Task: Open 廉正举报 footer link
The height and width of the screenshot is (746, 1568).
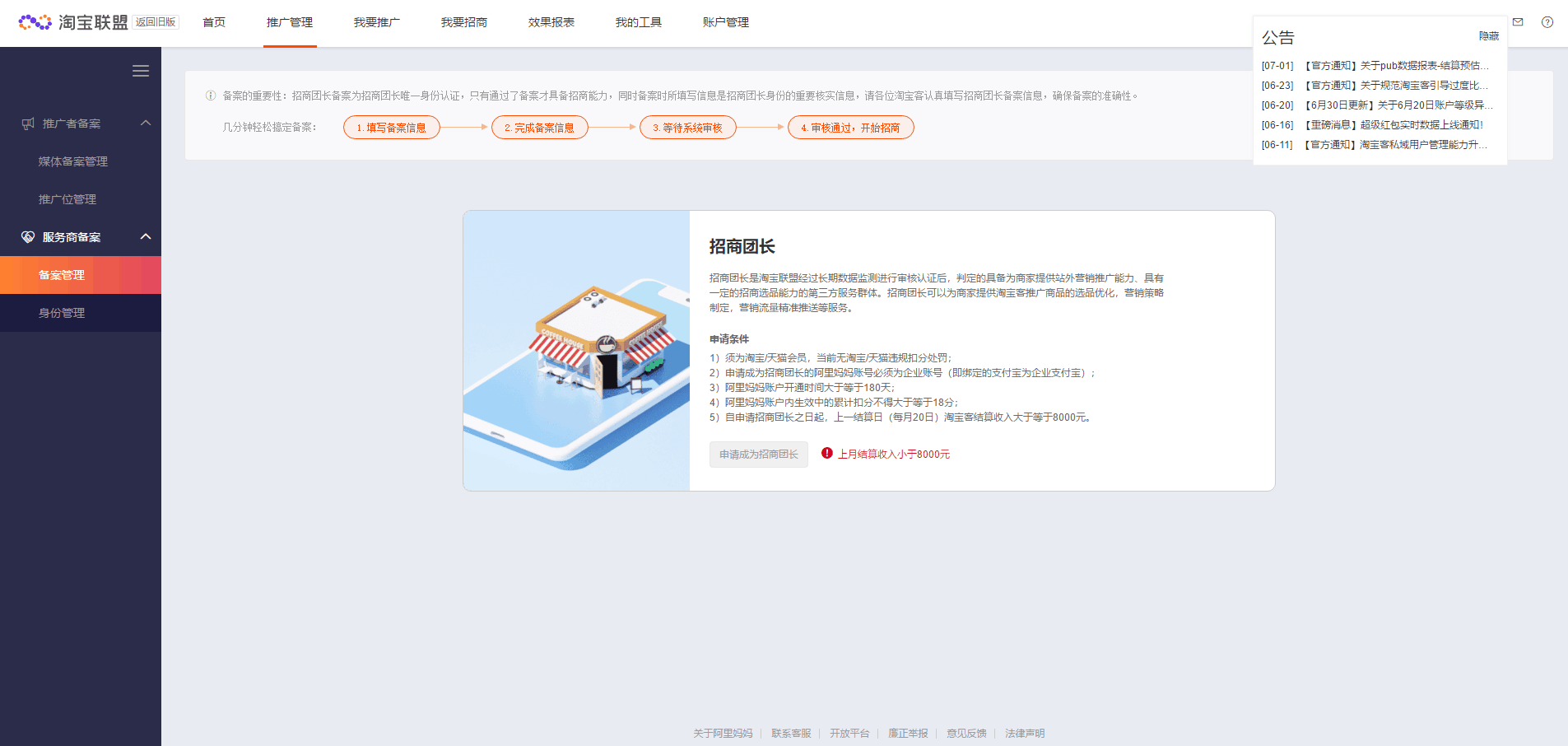Action: click(x=908, y=733)
